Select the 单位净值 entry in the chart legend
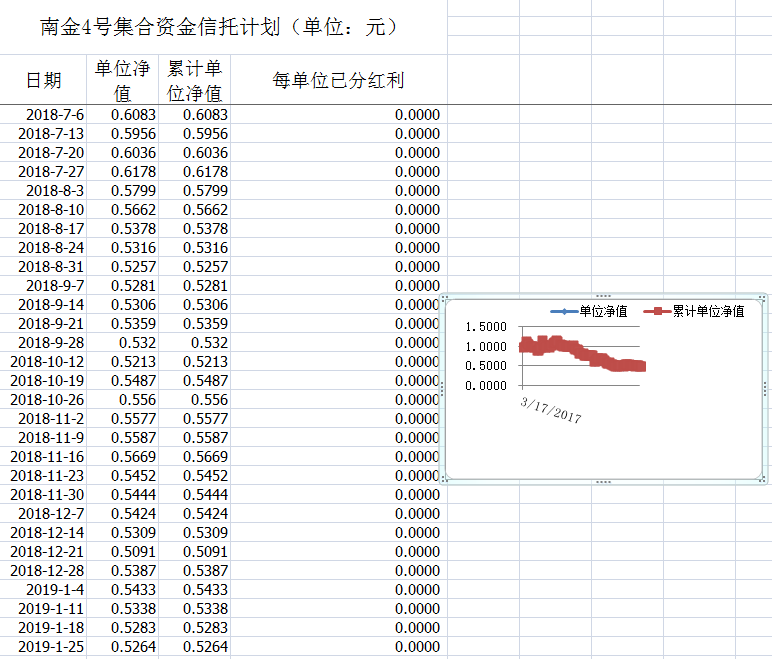772x659 pixels. pyautogui.click(x=589, y=311)
